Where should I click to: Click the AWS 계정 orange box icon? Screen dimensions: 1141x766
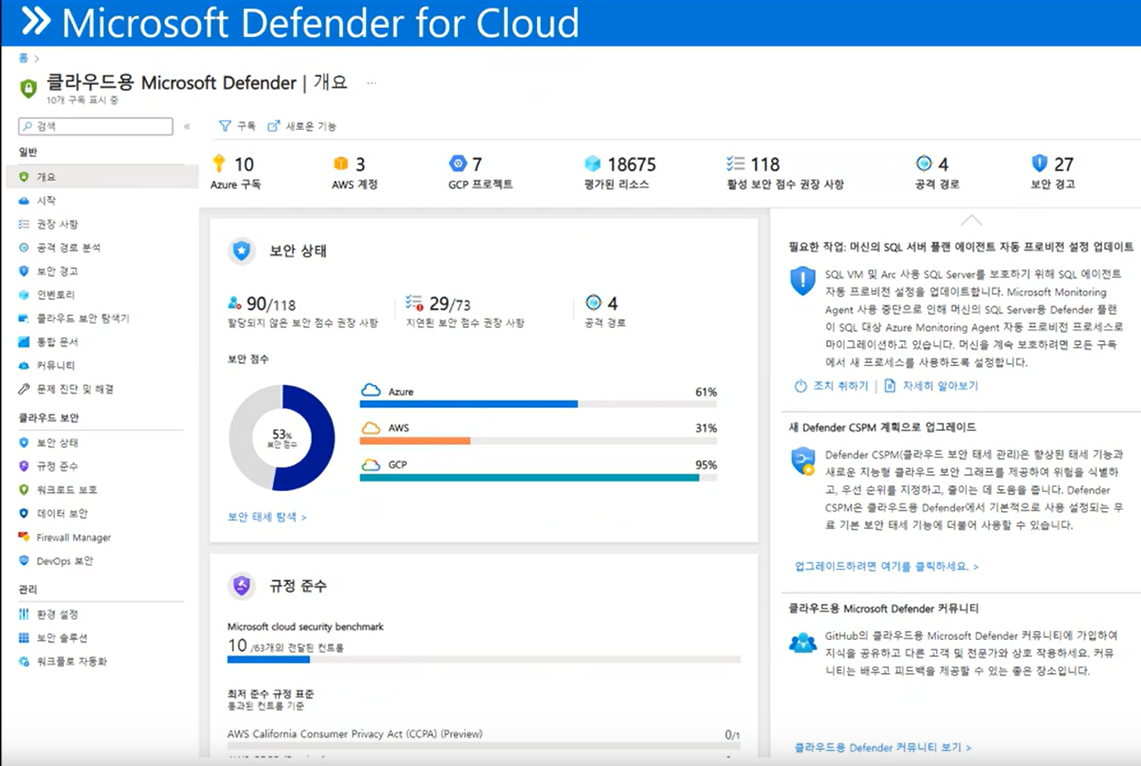click(x=341, y=163)
